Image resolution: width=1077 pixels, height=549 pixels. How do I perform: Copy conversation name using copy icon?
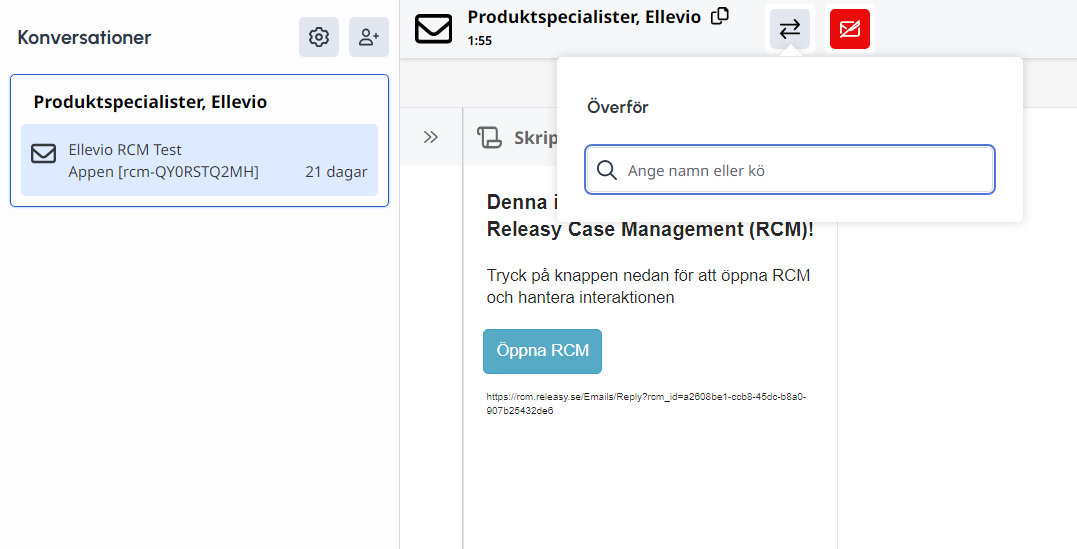pyautogui.click(x=720, y=16)
